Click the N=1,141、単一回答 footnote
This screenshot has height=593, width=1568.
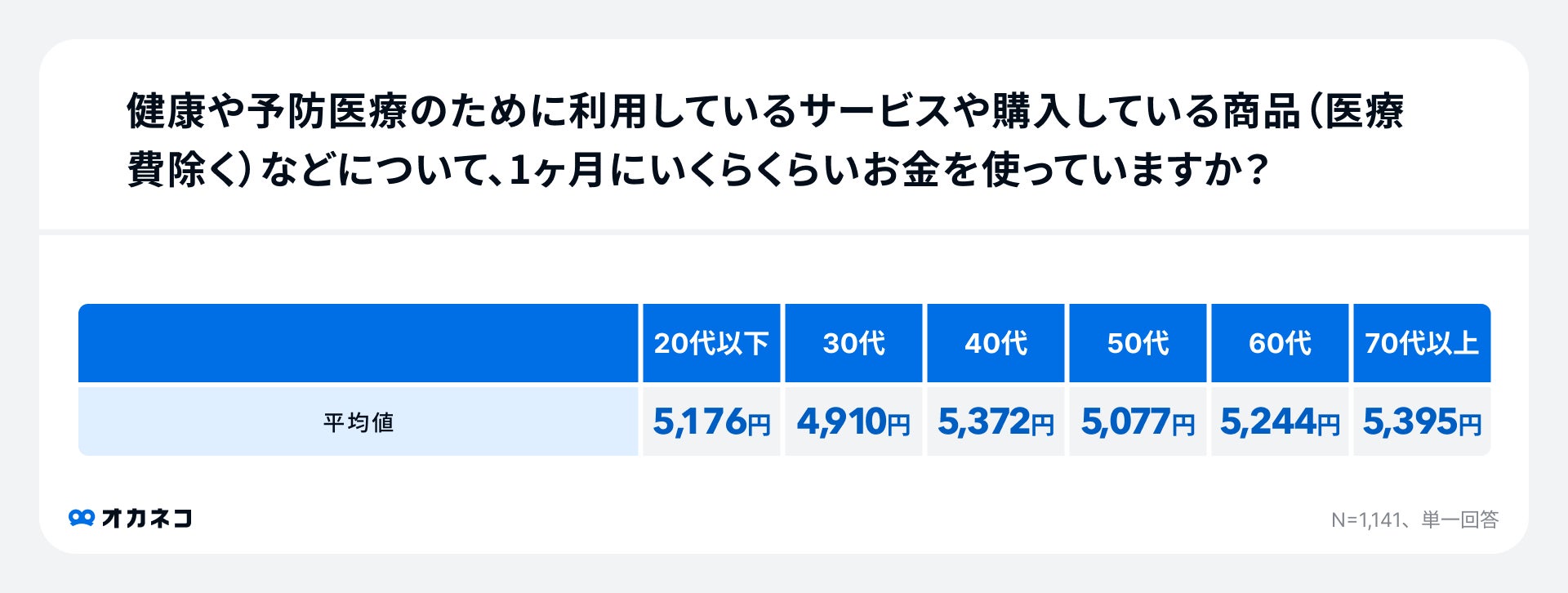coord(1414,519)
